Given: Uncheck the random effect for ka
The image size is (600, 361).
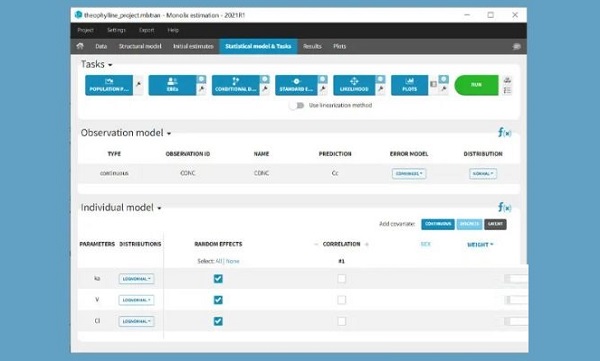Looking at the screenshot, I should tap(218, 279).
